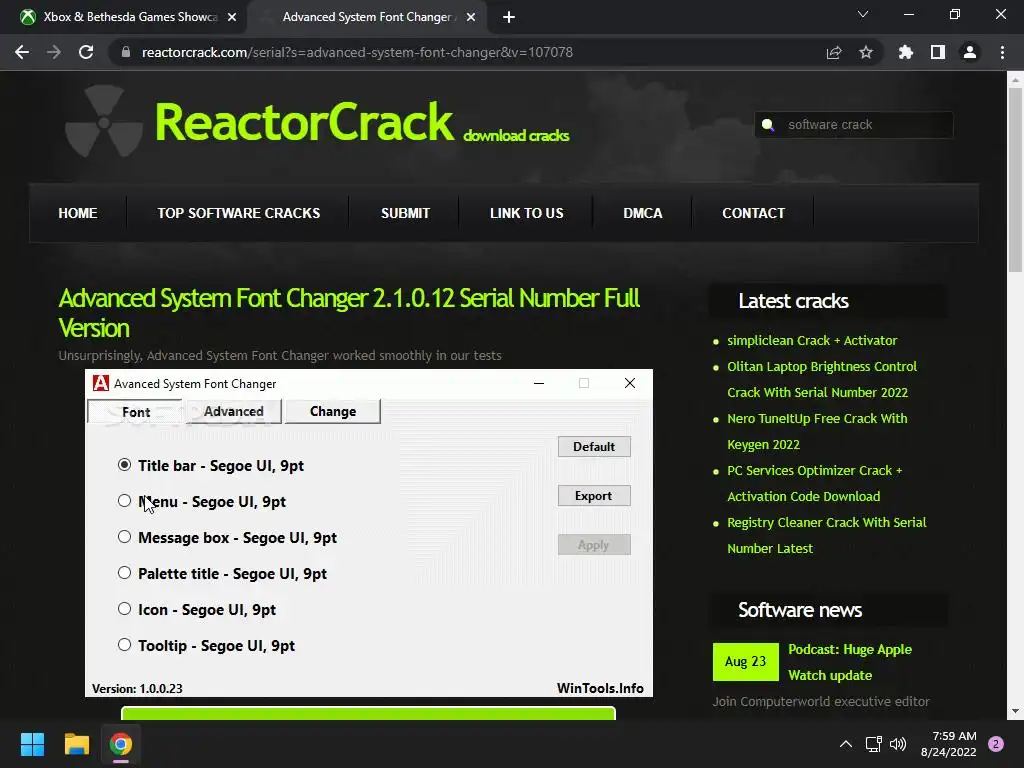Close the Advanced System Font Changer tab
The width and height of the screenshot is (1024, 768).
click(471, 17)
